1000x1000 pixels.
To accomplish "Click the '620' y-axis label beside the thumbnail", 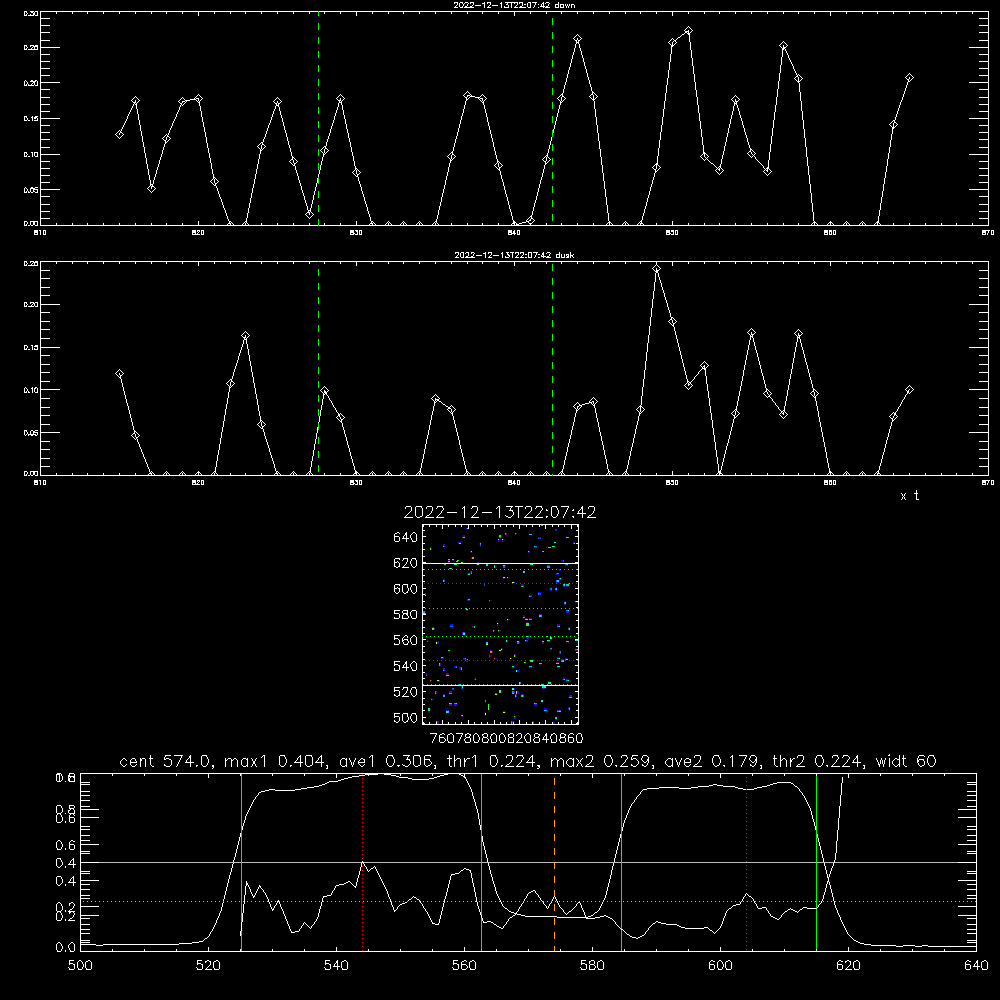I will 405,563.
